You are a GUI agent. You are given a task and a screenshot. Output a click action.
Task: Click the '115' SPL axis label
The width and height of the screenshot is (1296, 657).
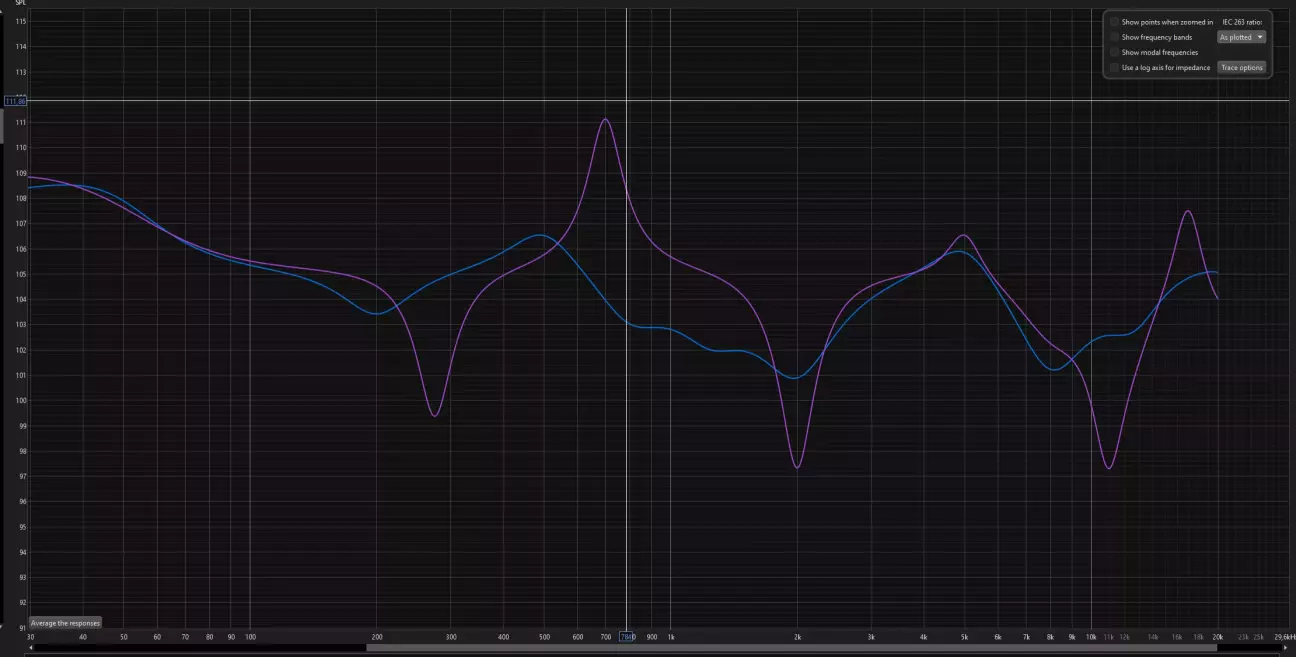tap(21, 21)
